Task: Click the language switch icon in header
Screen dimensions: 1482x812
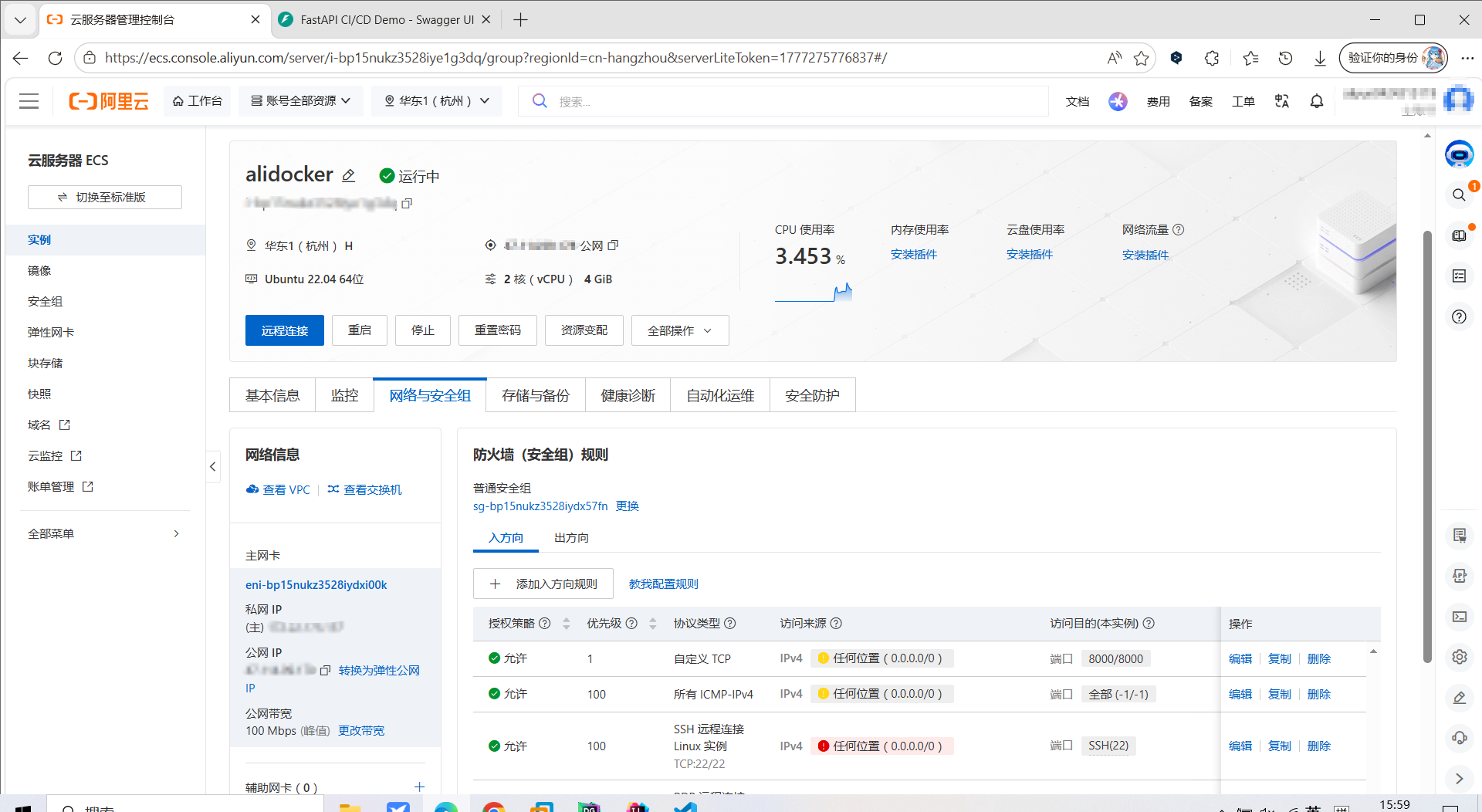Action: tap(1282, 101)
